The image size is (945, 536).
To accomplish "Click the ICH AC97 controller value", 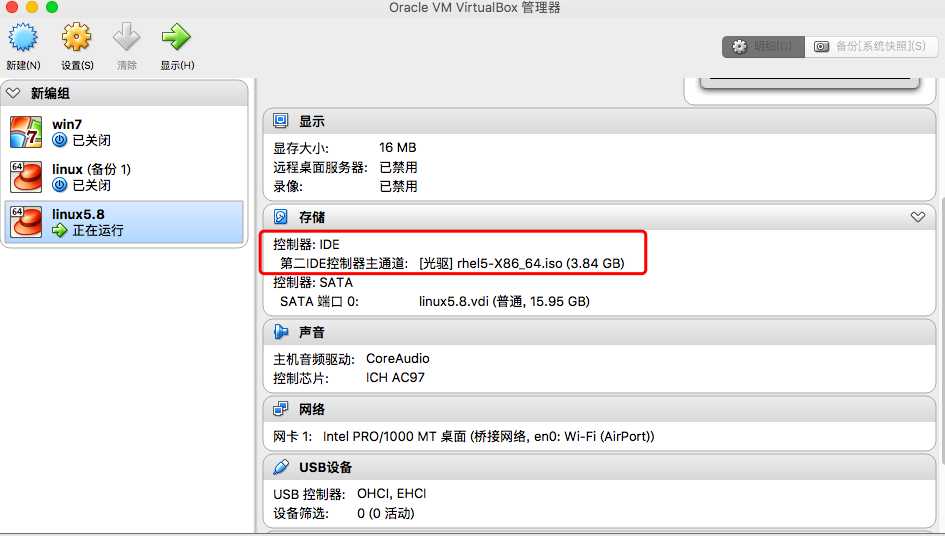I will coord(395,378).
